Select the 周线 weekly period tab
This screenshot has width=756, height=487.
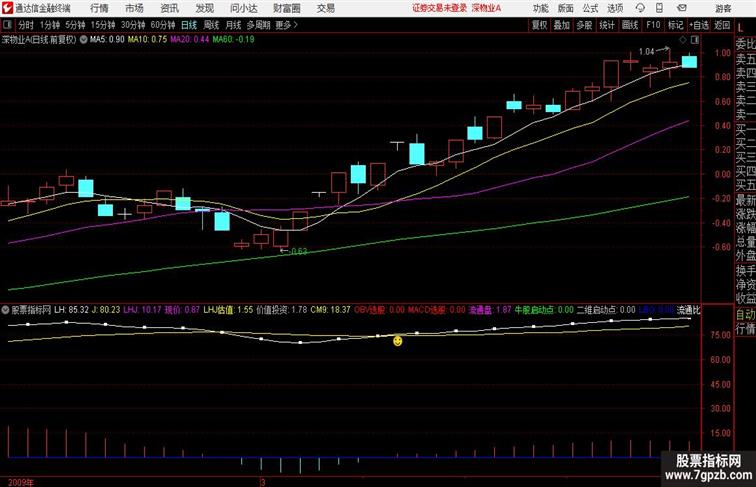(211, 25)
